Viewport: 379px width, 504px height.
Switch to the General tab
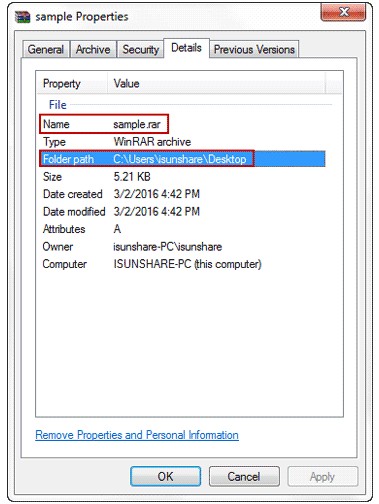[x=46, y=49]
